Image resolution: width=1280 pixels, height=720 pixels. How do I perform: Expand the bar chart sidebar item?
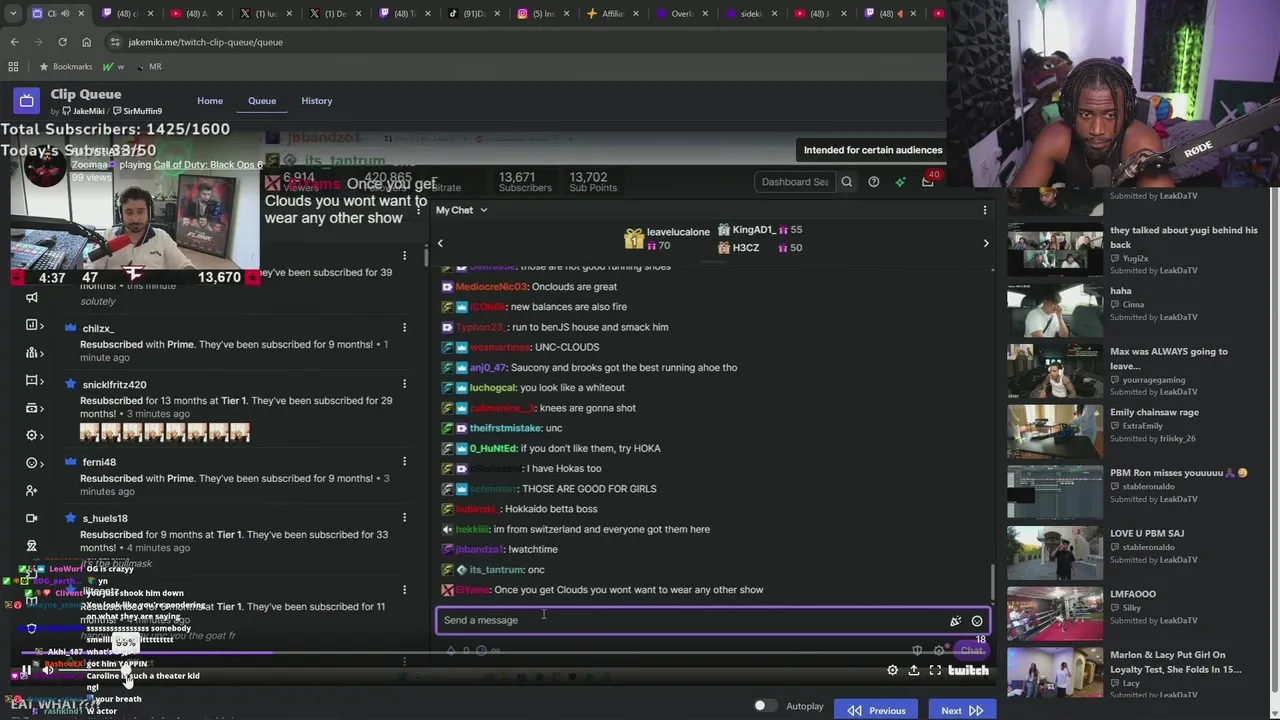34,325
